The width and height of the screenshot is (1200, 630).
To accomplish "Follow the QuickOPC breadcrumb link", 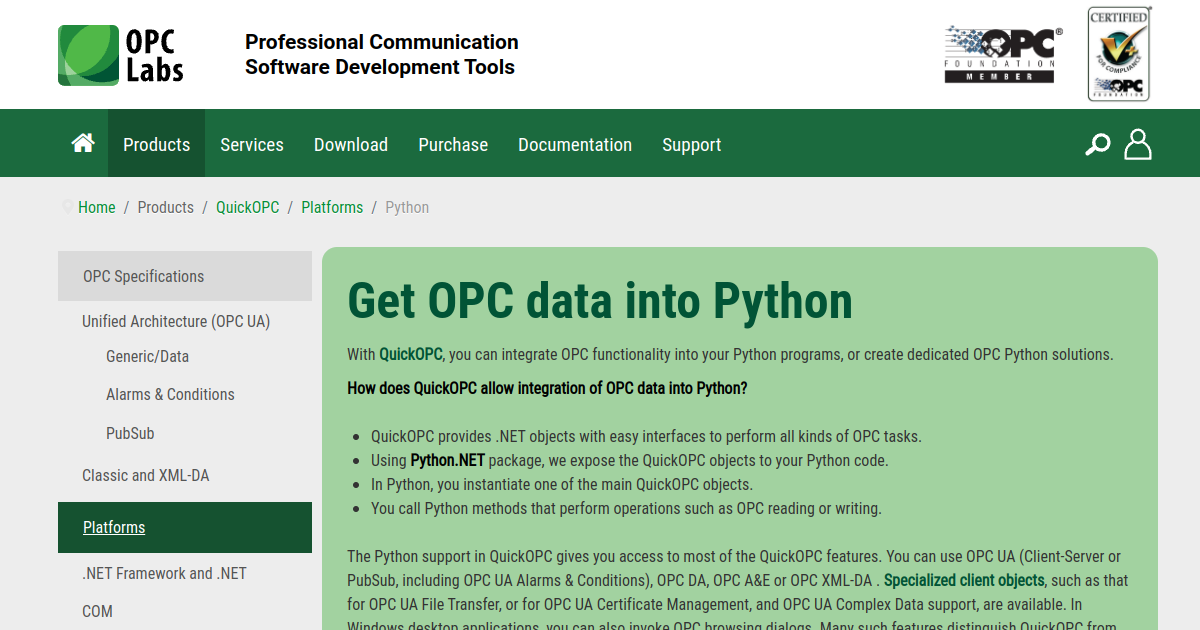I will [x=248, y=207].
